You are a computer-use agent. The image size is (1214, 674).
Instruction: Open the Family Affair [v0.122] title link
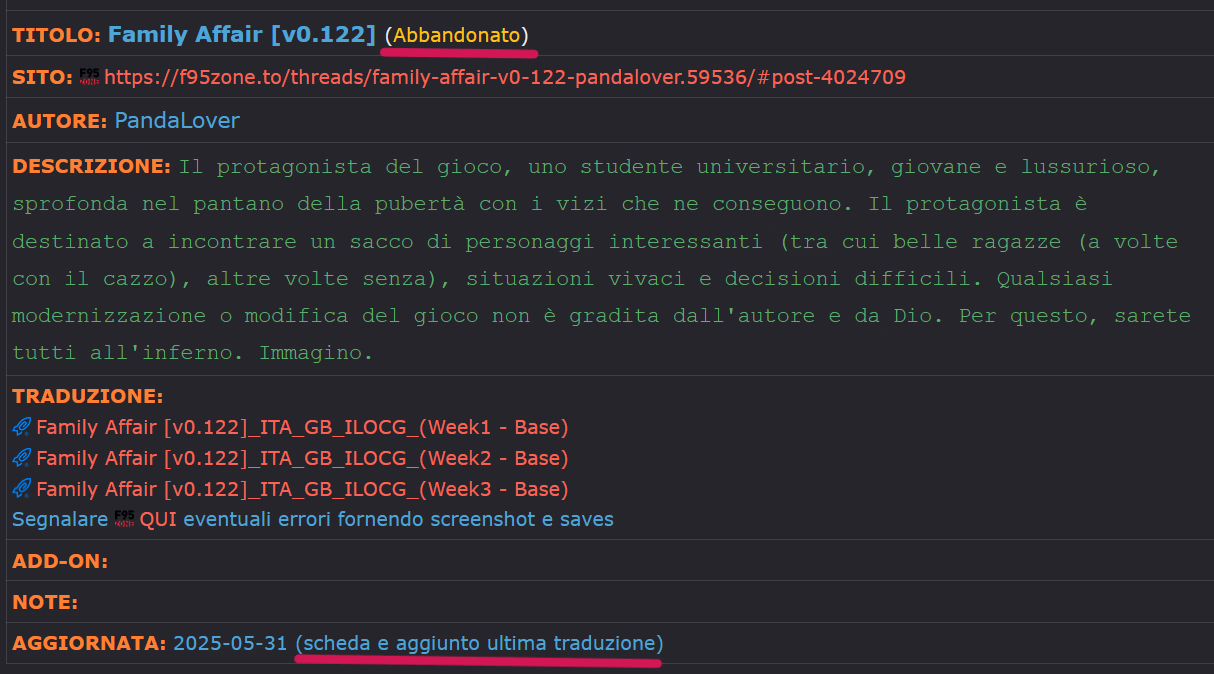(x=241, y=35)
